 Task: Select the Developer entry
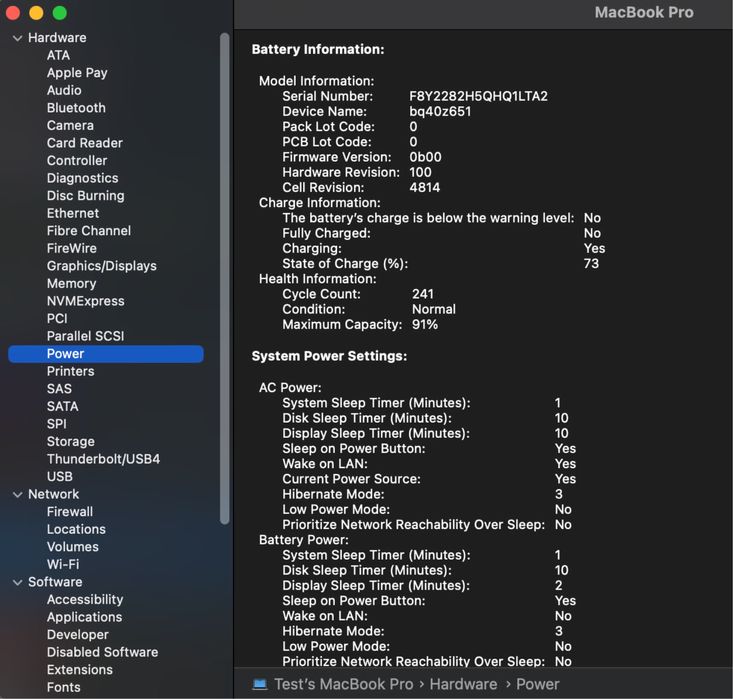coord(78,634)
